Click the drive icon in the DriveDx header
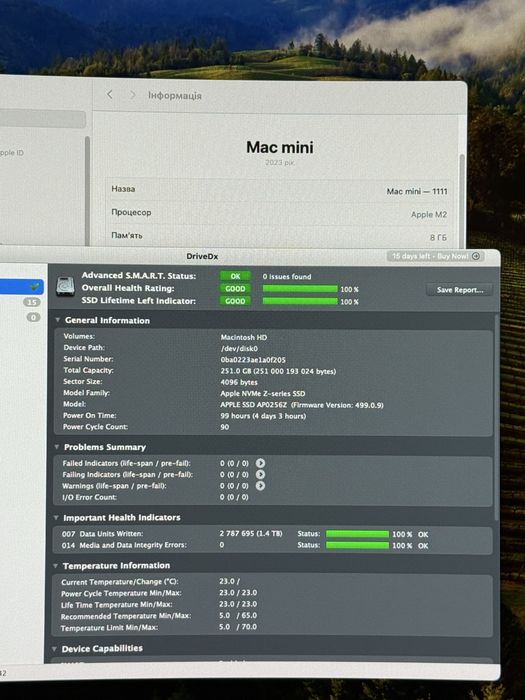The image size is (525, 700). coord(65,286)
